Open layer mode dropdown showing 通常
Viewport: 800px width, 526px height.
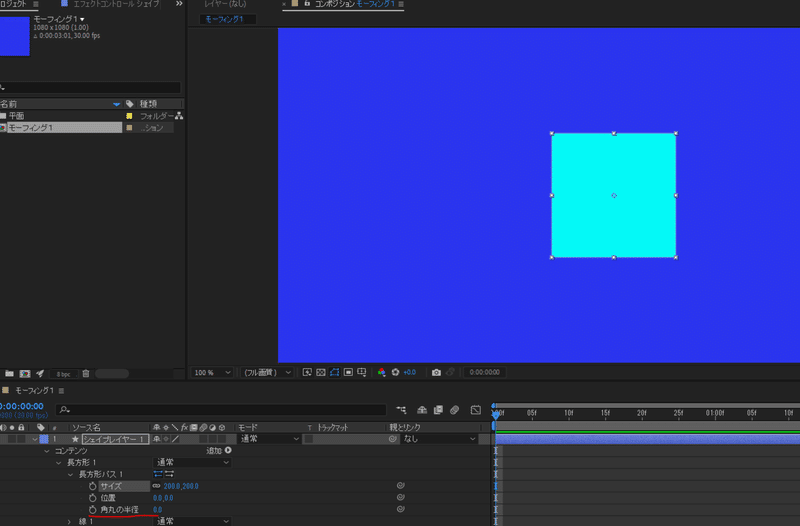click(x=269, y=439)
